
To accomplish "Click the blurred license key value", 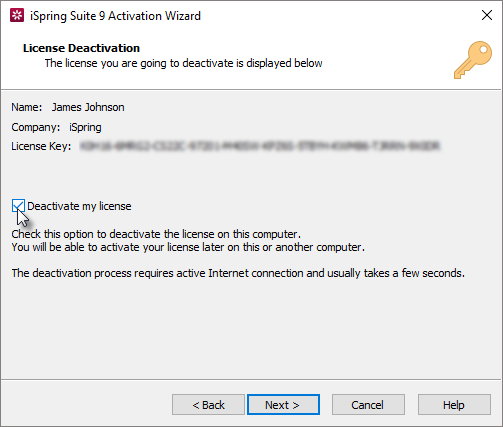I will (x=260, y=146).
